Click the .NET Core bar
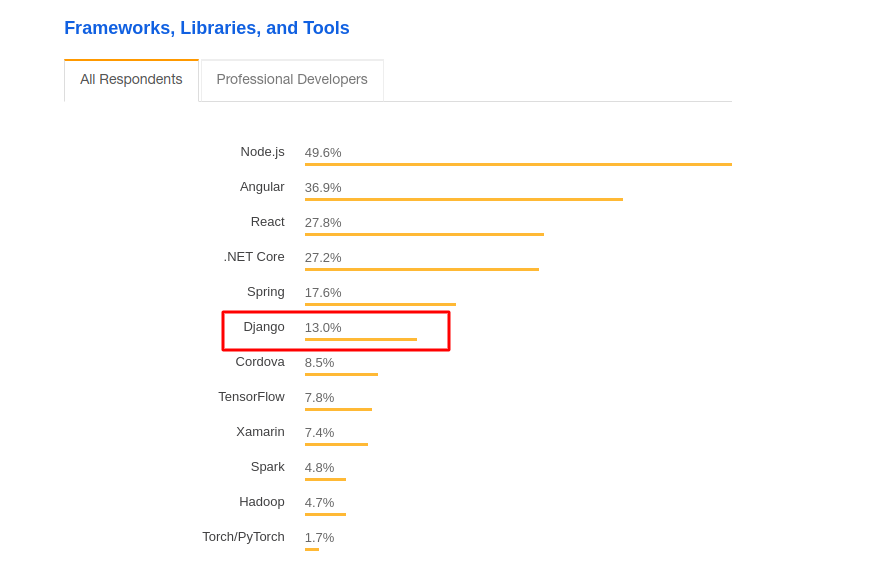Viewport: 883px width, 581px height. tap(421, 269)
